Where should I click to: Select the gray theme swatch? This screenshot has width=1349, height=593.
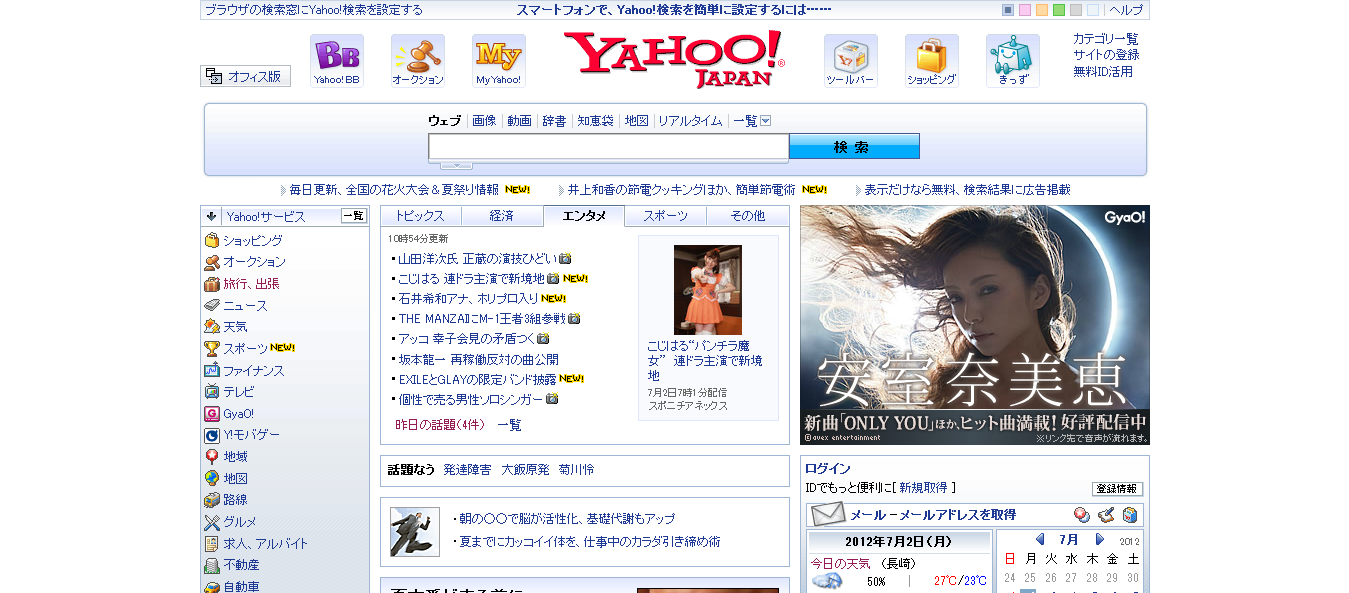point(1076,10)
